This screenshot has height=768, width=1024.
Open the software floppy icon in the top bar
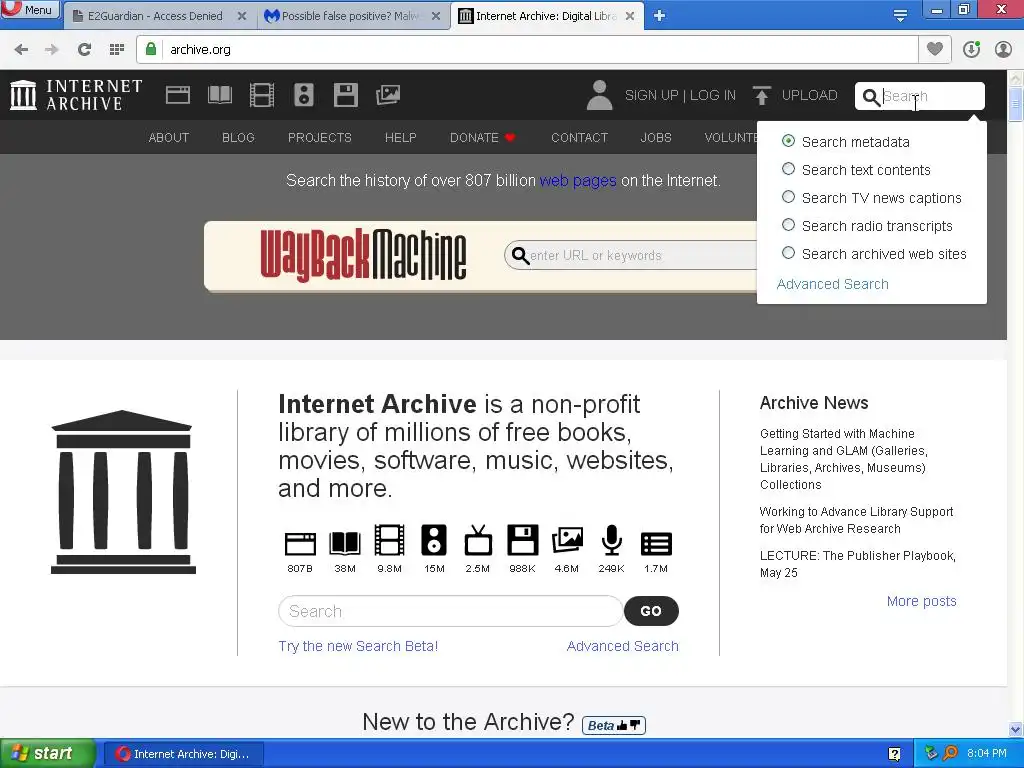click(345, 95)
